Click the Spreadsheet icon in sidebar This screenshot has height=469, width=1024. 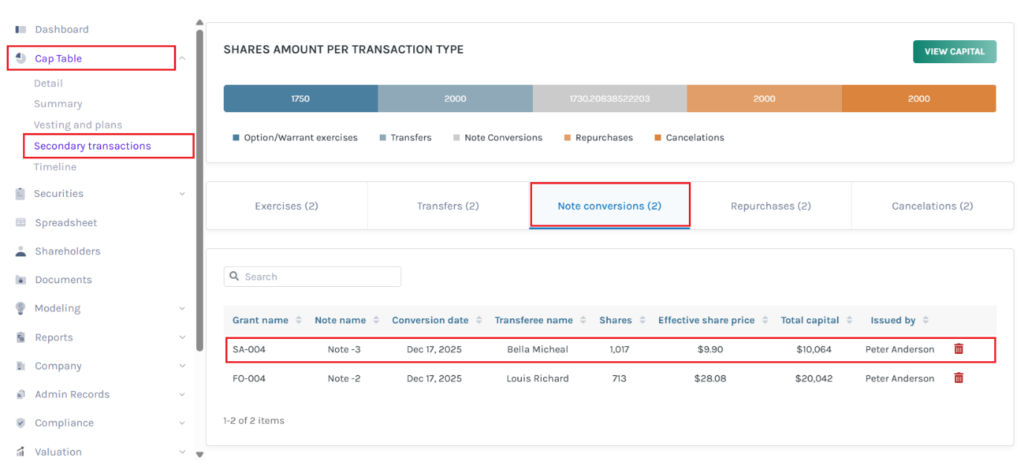(21, 223)
